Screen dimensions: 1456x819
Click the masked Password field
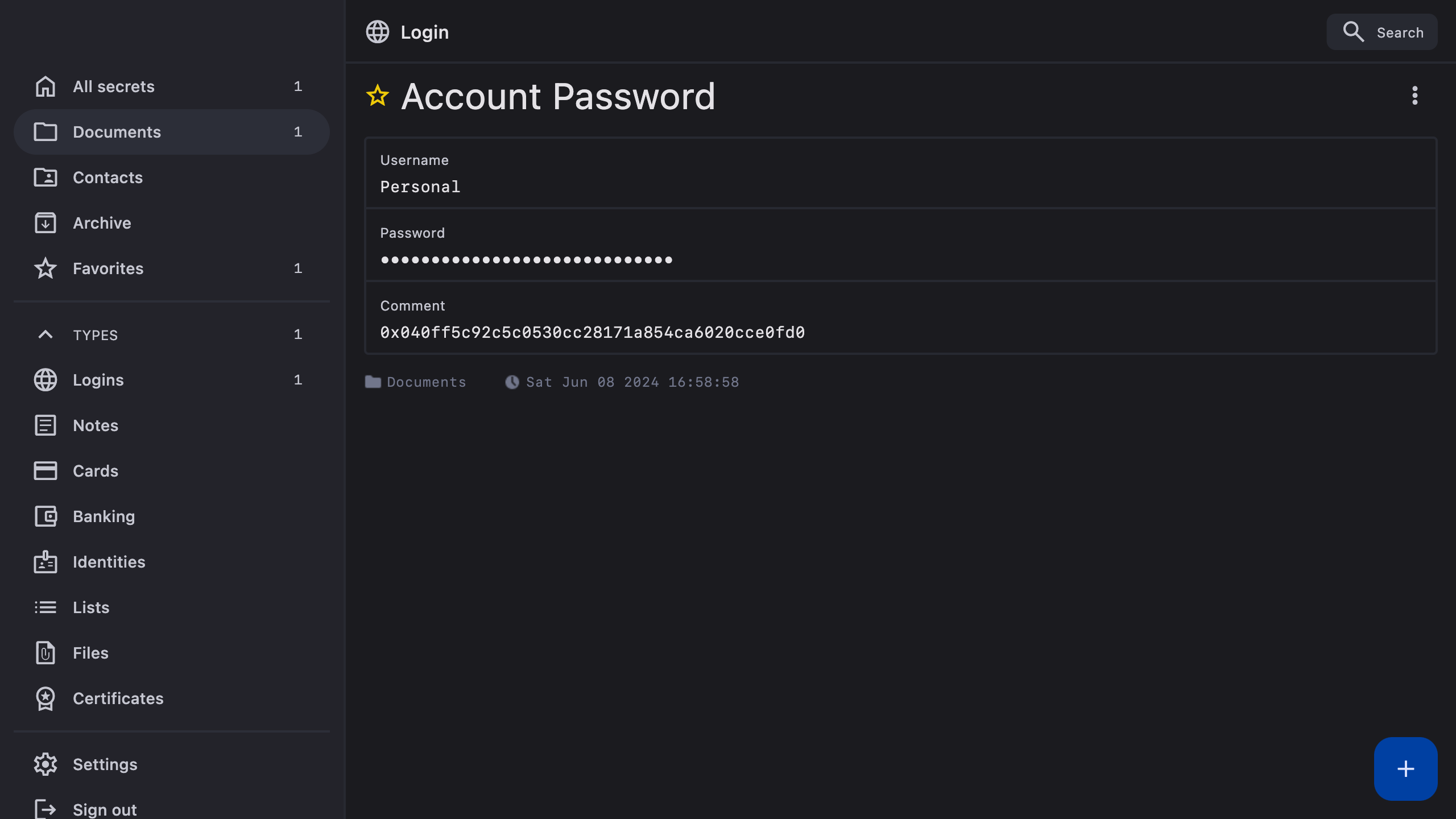click(x=527, y=260)
